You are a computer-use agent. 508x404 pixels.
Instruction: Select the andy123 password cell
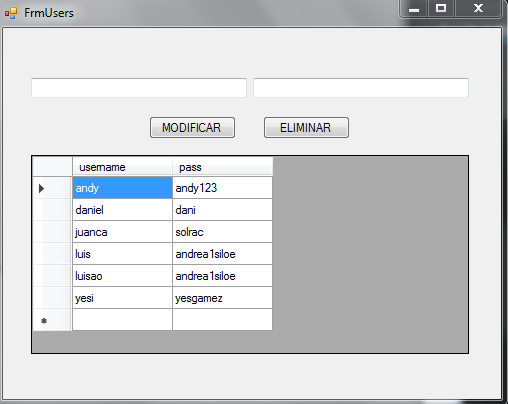222,188
